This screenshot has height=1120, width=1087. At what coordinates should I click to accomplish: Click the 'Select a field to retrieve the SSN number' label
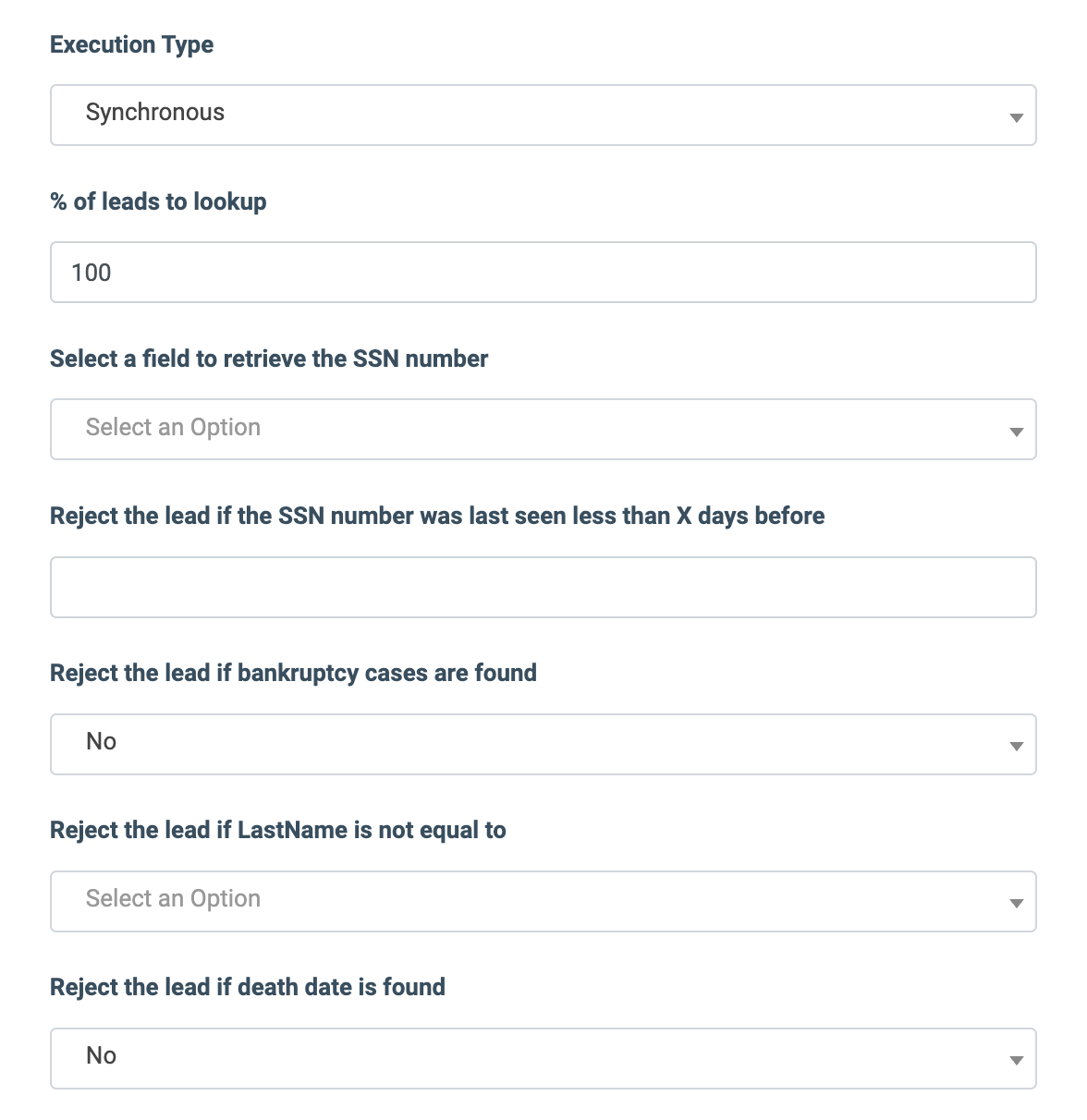point(269,359)
